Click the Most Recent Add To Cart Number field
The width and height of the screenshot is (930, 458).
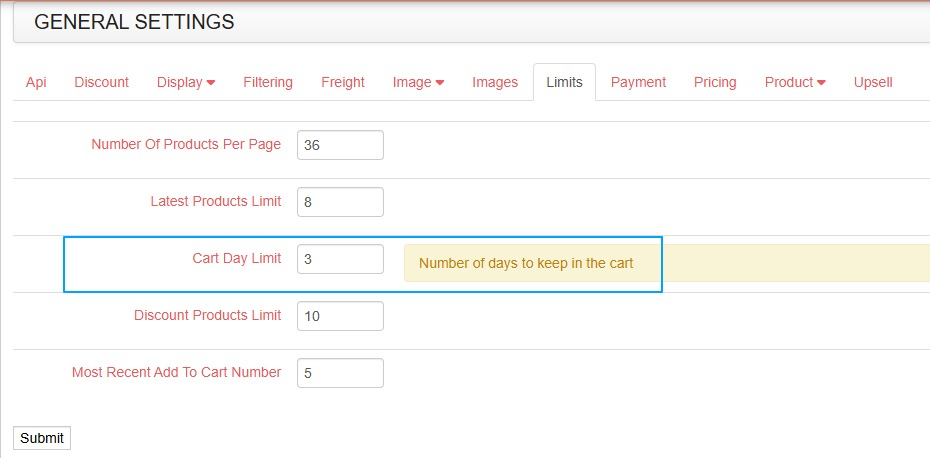(x=340, y=373)
